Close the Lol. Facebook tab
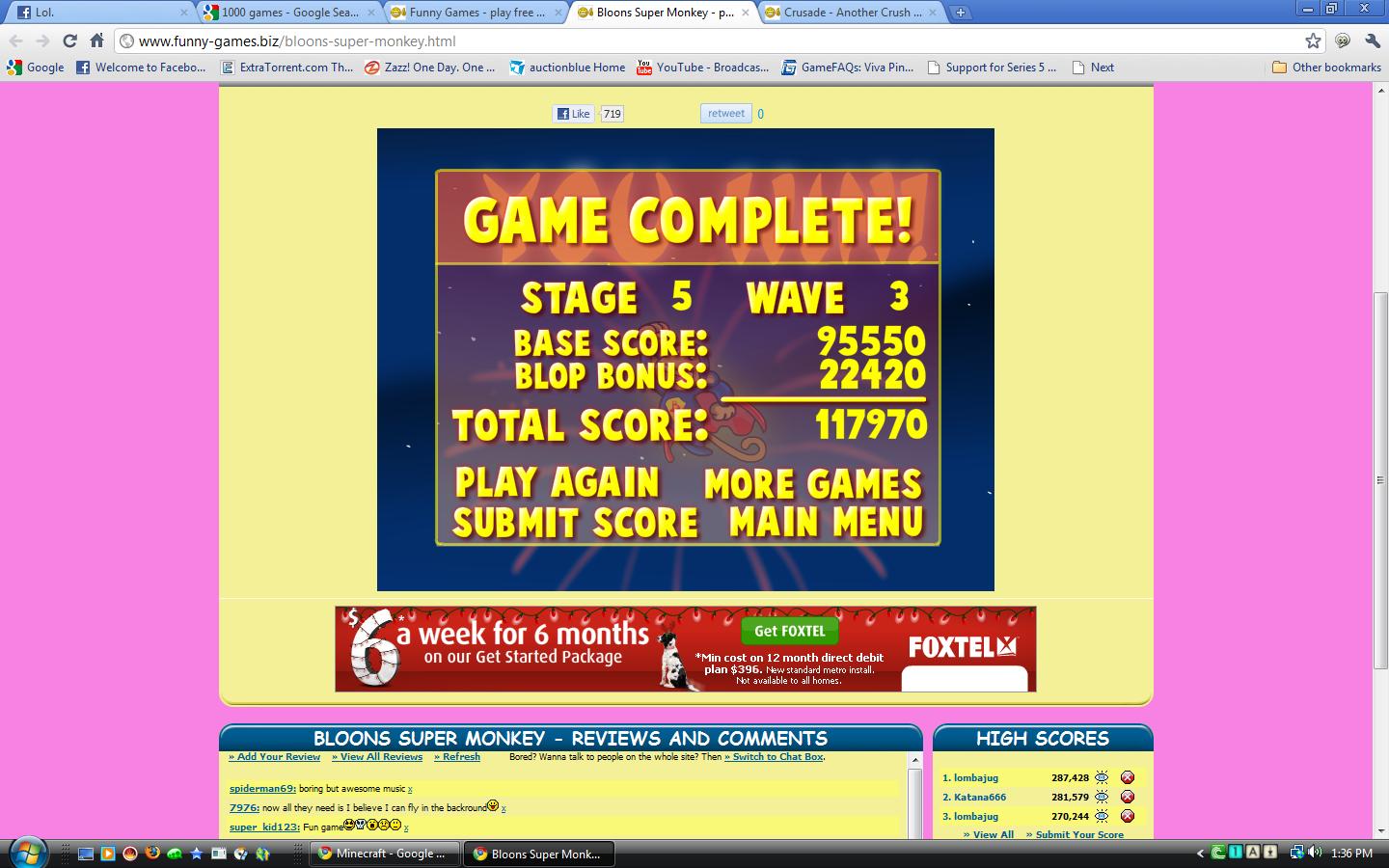Screen dimensions: 1389x868 pyautogui.click(x=184, y=13)
